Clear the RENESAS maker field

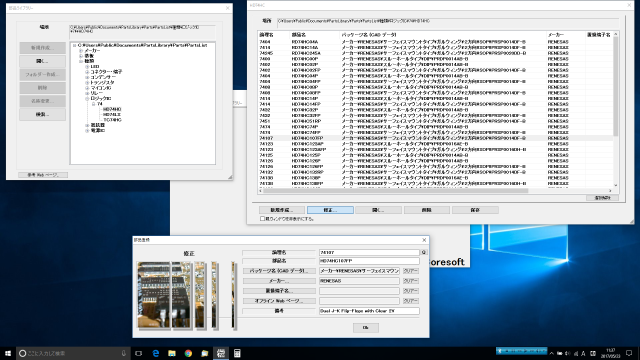pos(411,281)
